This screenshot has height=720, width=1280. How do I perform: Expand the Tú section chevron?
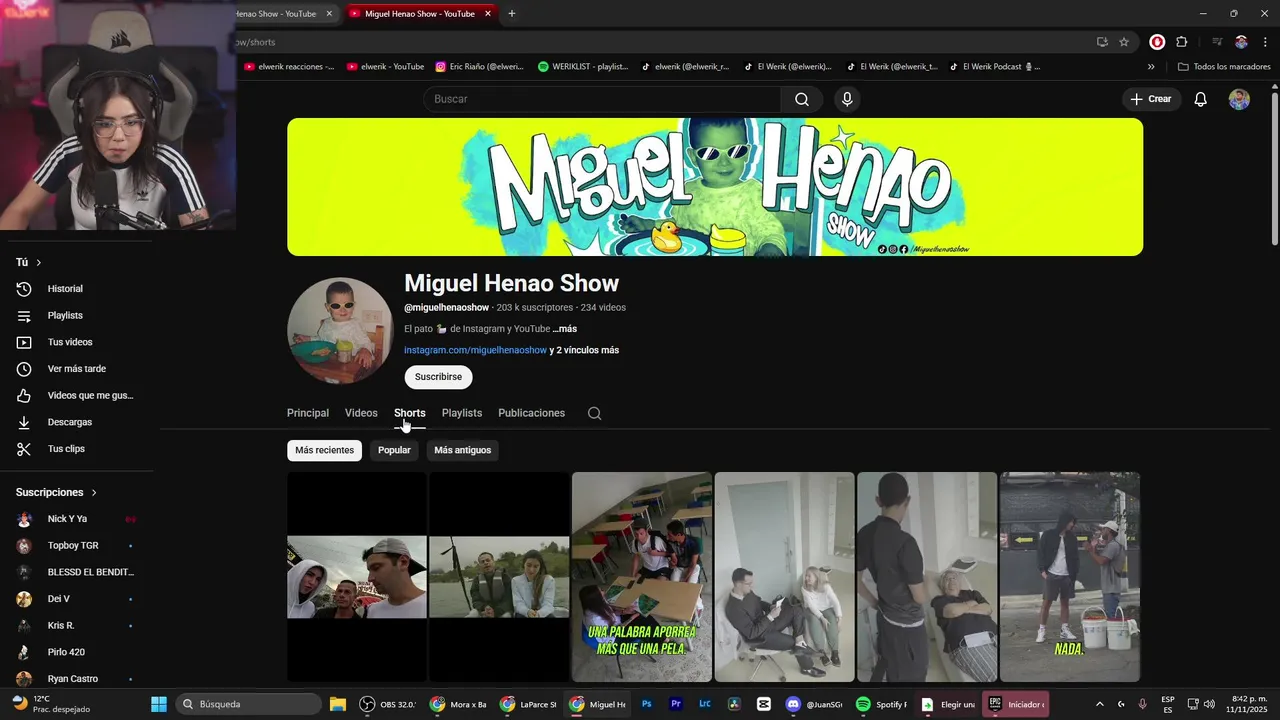tap(39, 262)
